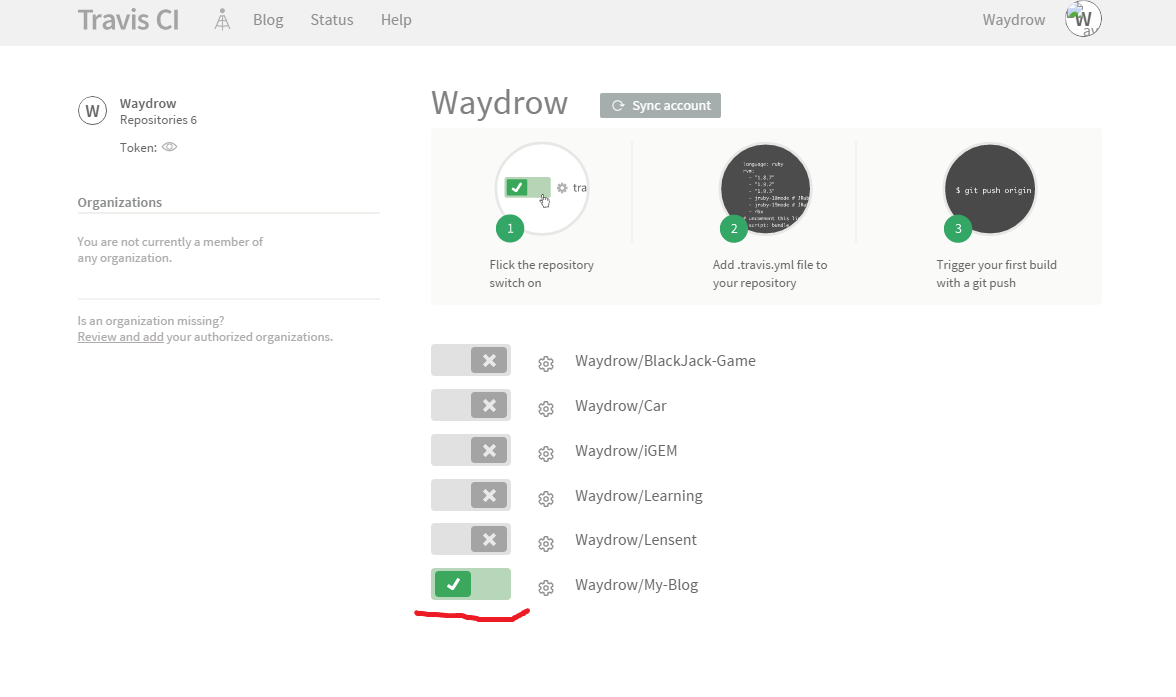
Task: Click the switch illustration in step 1
Action: point(542,188)
